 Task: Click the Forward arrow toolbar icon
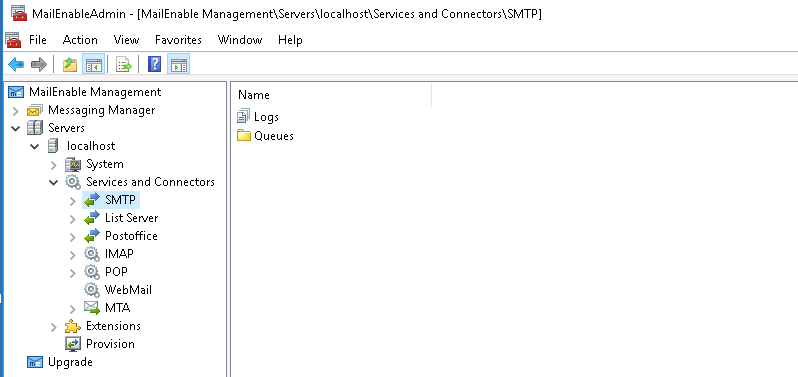[39, 65]
